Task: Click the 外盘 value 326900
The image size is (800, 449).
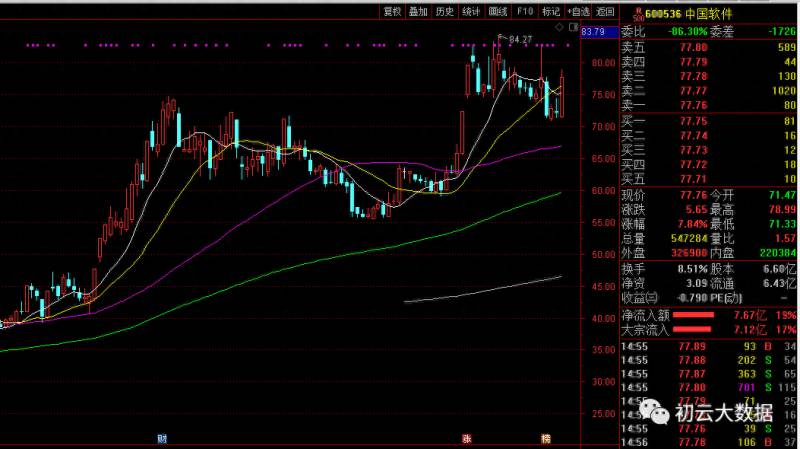Action: pos(689,253)
